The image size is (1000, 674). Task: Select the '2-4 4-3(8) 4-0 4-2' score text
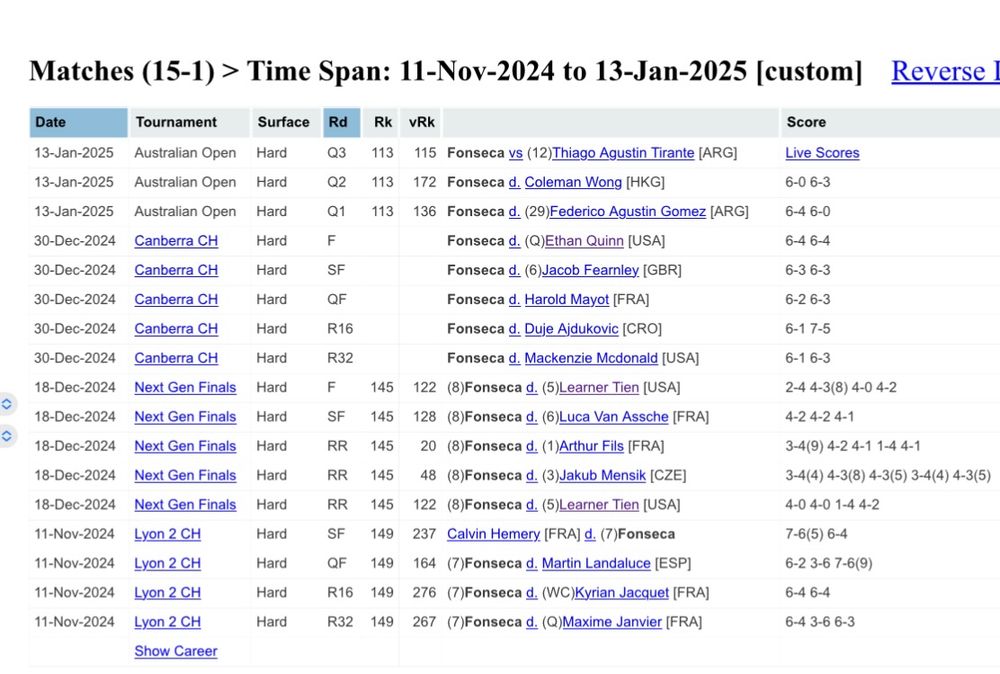coord(841,388)
